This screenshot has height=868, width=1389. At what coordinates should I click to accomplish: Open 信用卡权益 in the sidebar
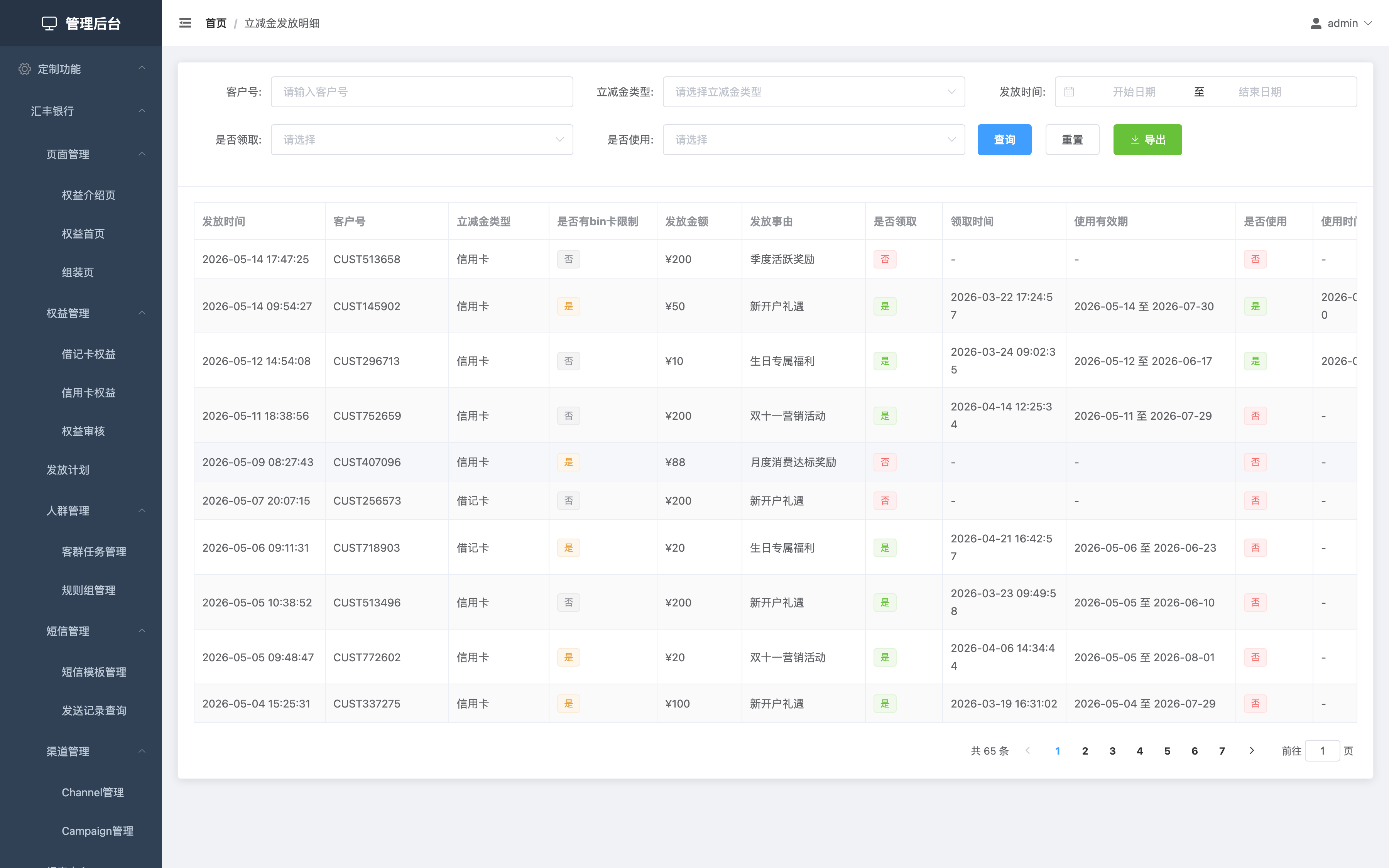point(88,393)
